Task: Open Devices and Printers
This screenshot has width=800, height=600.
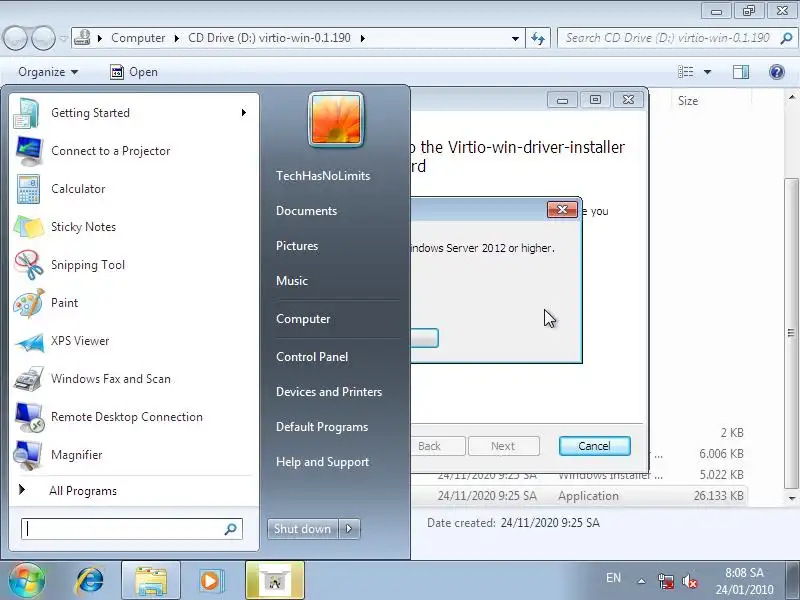Action: tap(329, 392)
